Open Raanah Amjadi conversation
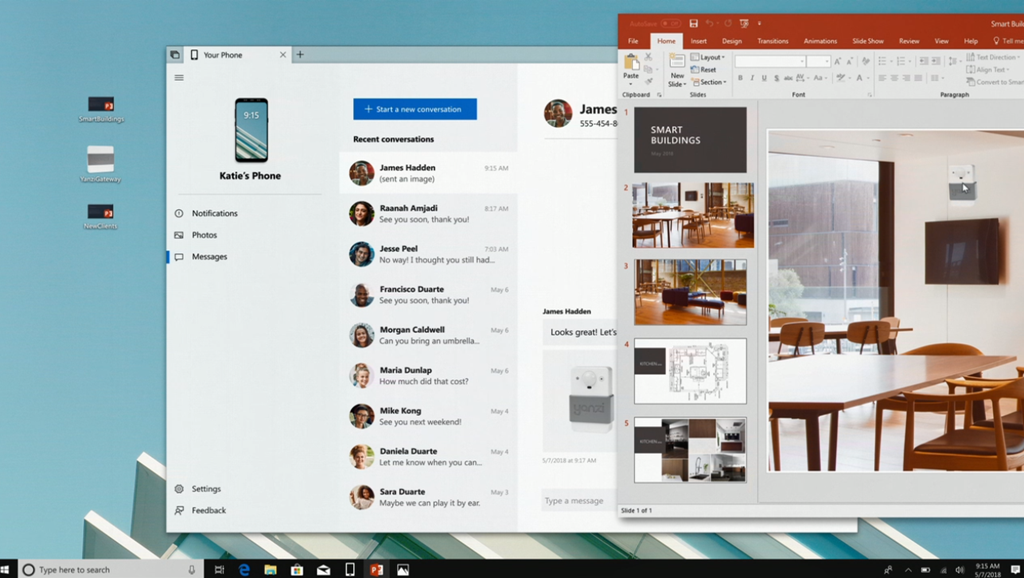 click(428, 214)
